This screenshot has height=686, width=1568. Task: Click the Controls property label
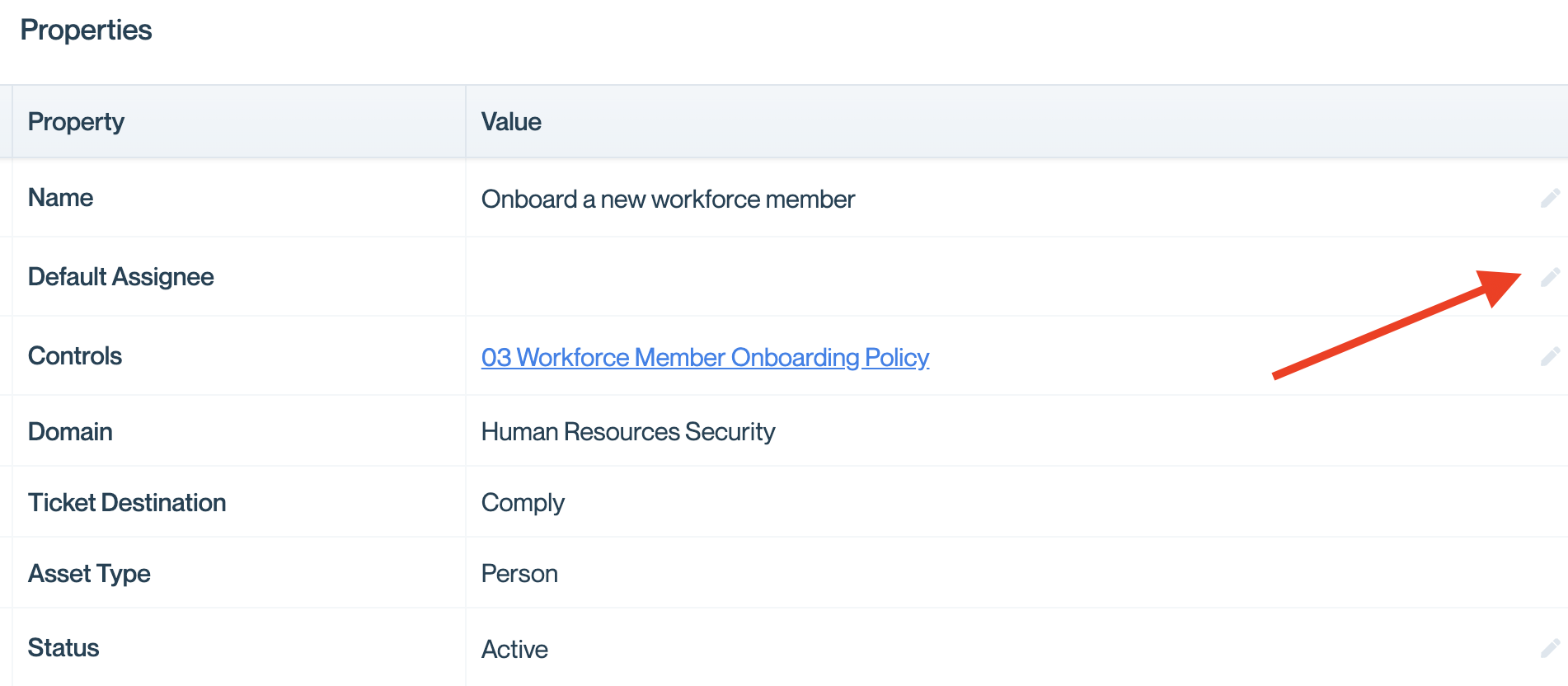[x=75, y=355]
